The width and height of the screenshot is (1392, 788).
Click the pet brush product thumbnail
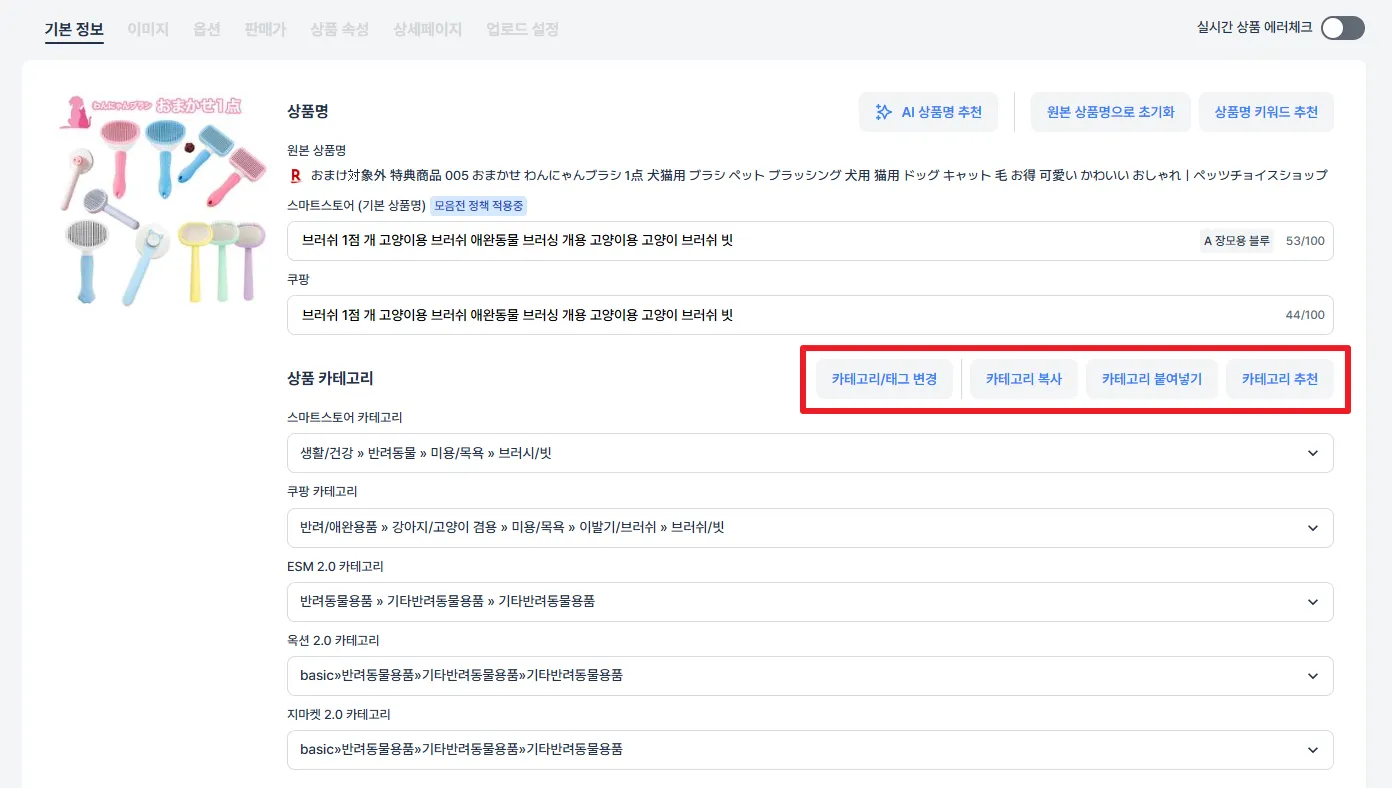[163, 199]
